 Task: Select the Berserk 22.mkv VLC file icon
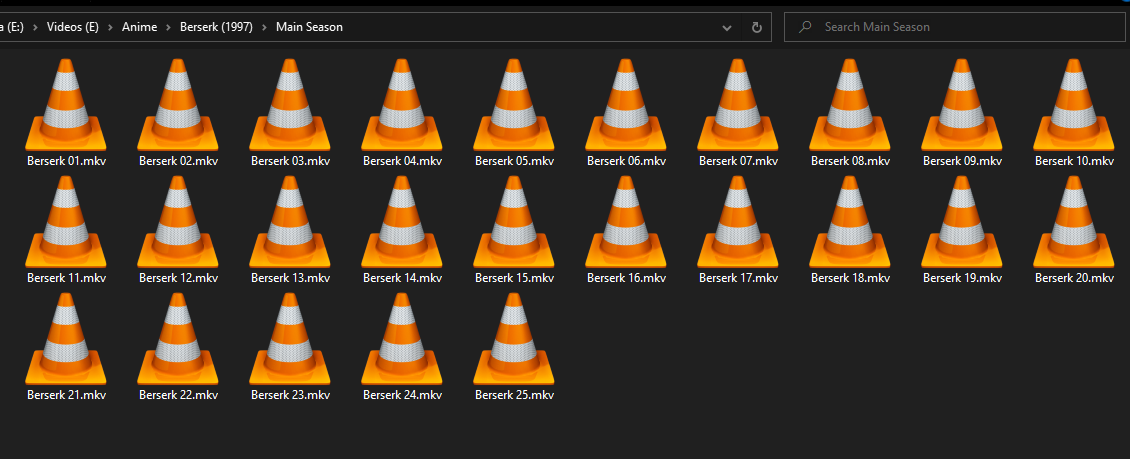178,339
